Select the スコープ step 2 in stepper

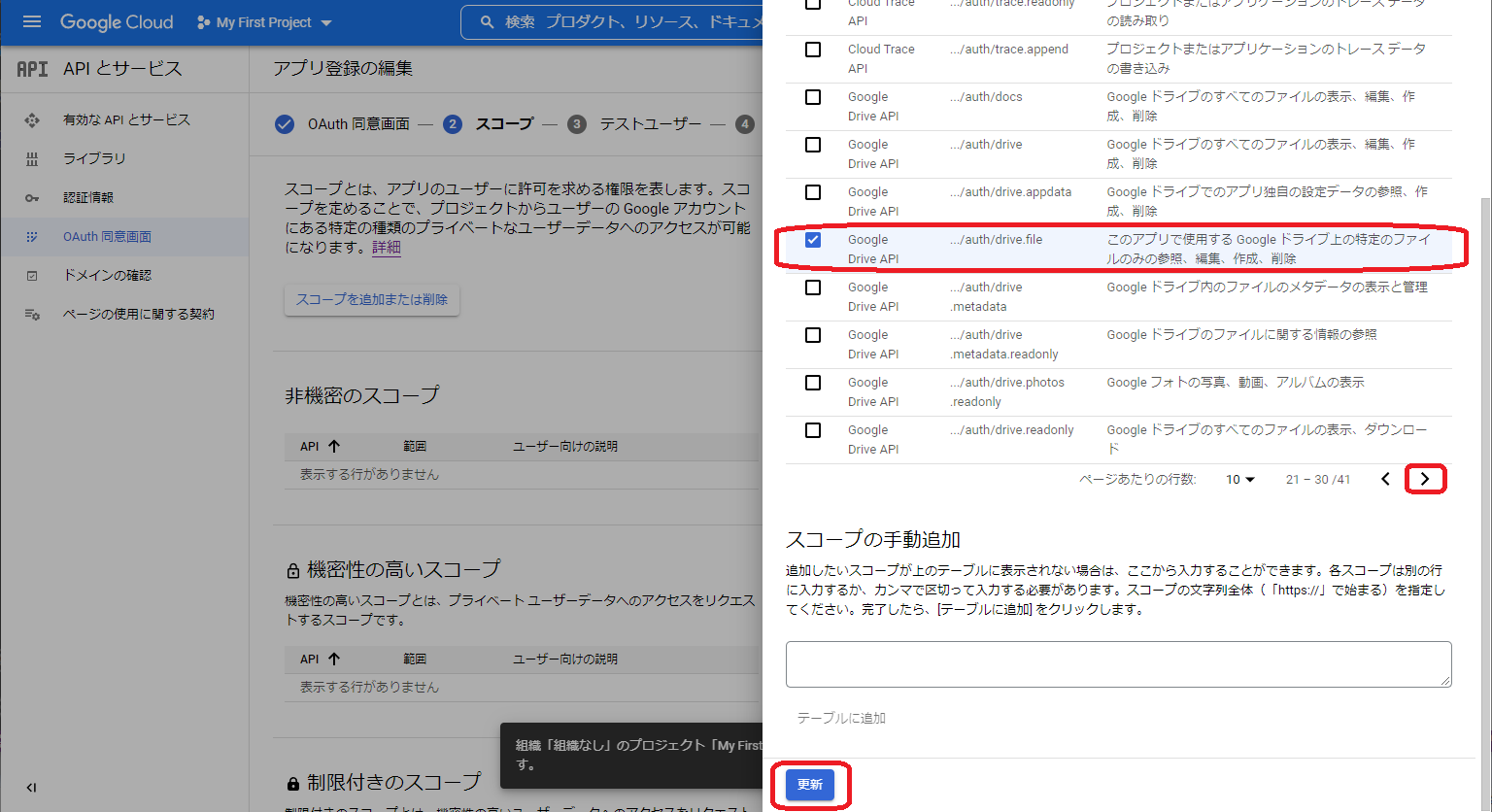489,124
